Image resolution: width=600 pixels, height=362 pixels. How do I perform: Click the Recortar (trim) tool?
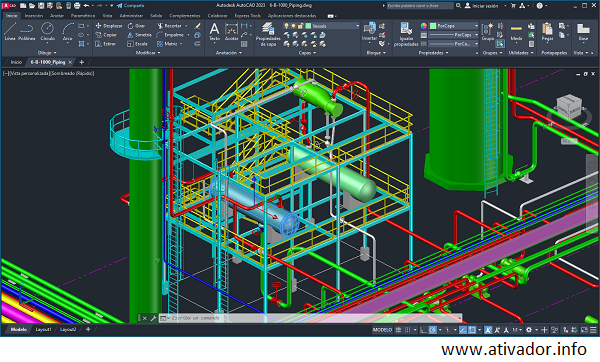(x=170, y=26)
